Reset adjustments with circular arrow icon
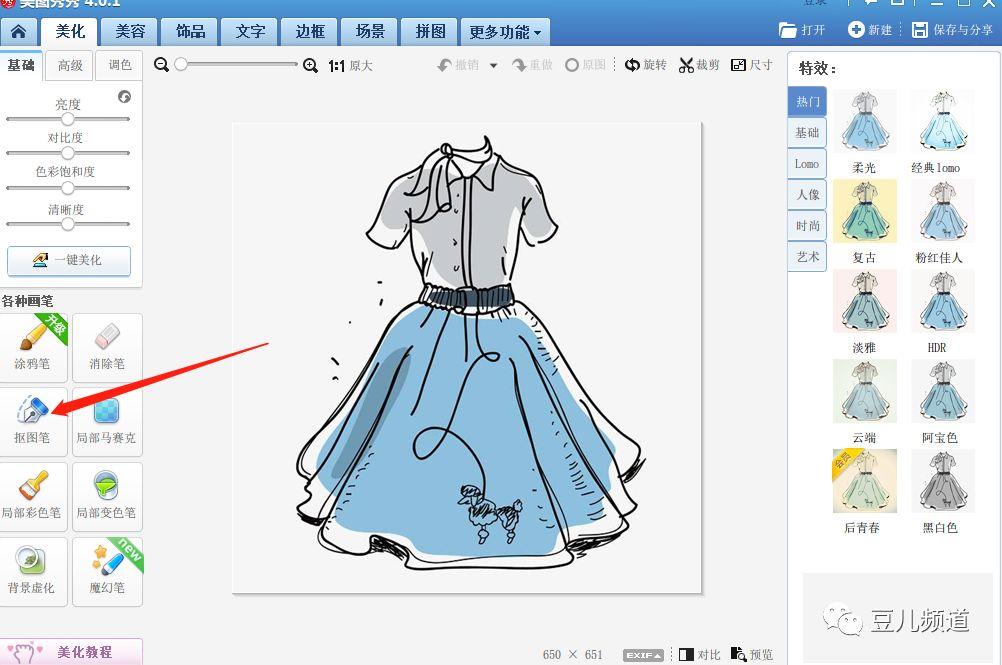Image resolution: width=1002 pixels, height=665 pixels. pyautogui.click(x=125, y=96)
